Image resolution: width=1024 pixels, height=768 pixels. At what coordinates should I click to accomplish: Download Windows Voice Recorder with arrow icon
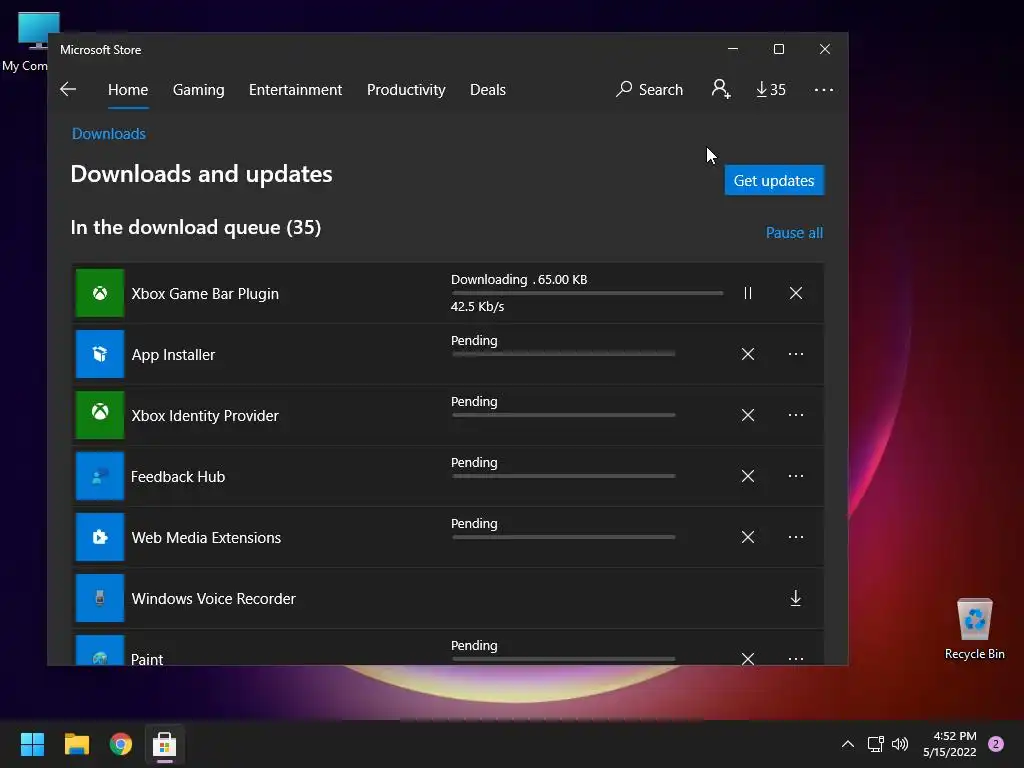[x=795, y=598]
